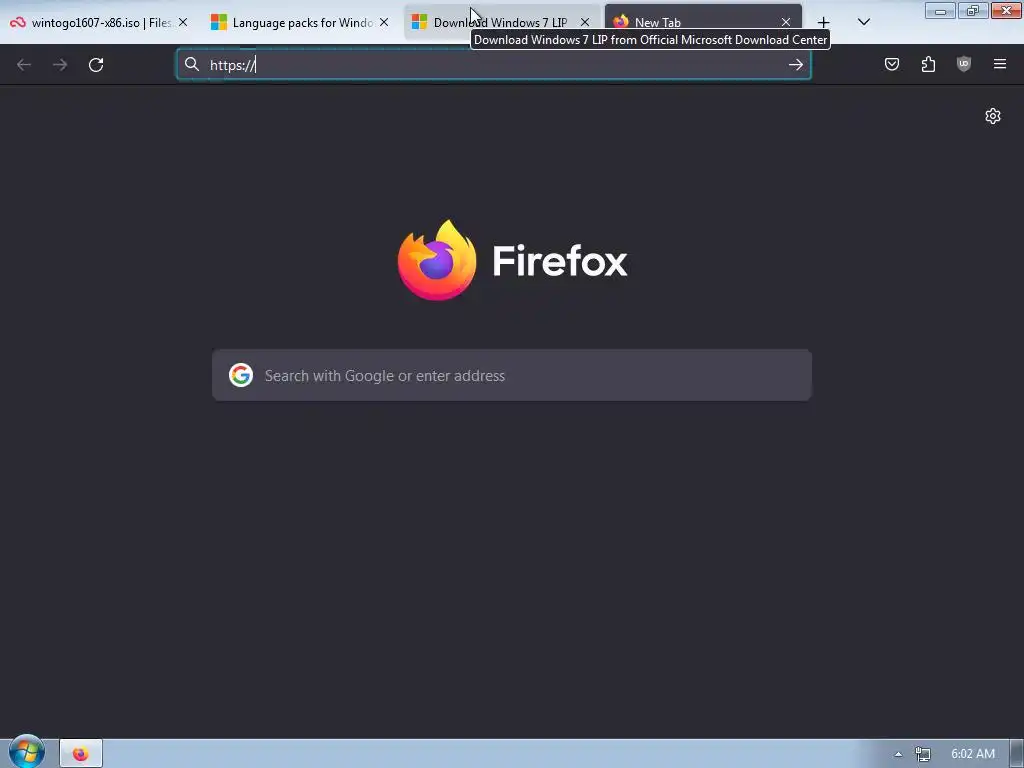Viewport: 1024px width, 768px height.
Task: Personalize new tab with gear icon
Action: 993,116
